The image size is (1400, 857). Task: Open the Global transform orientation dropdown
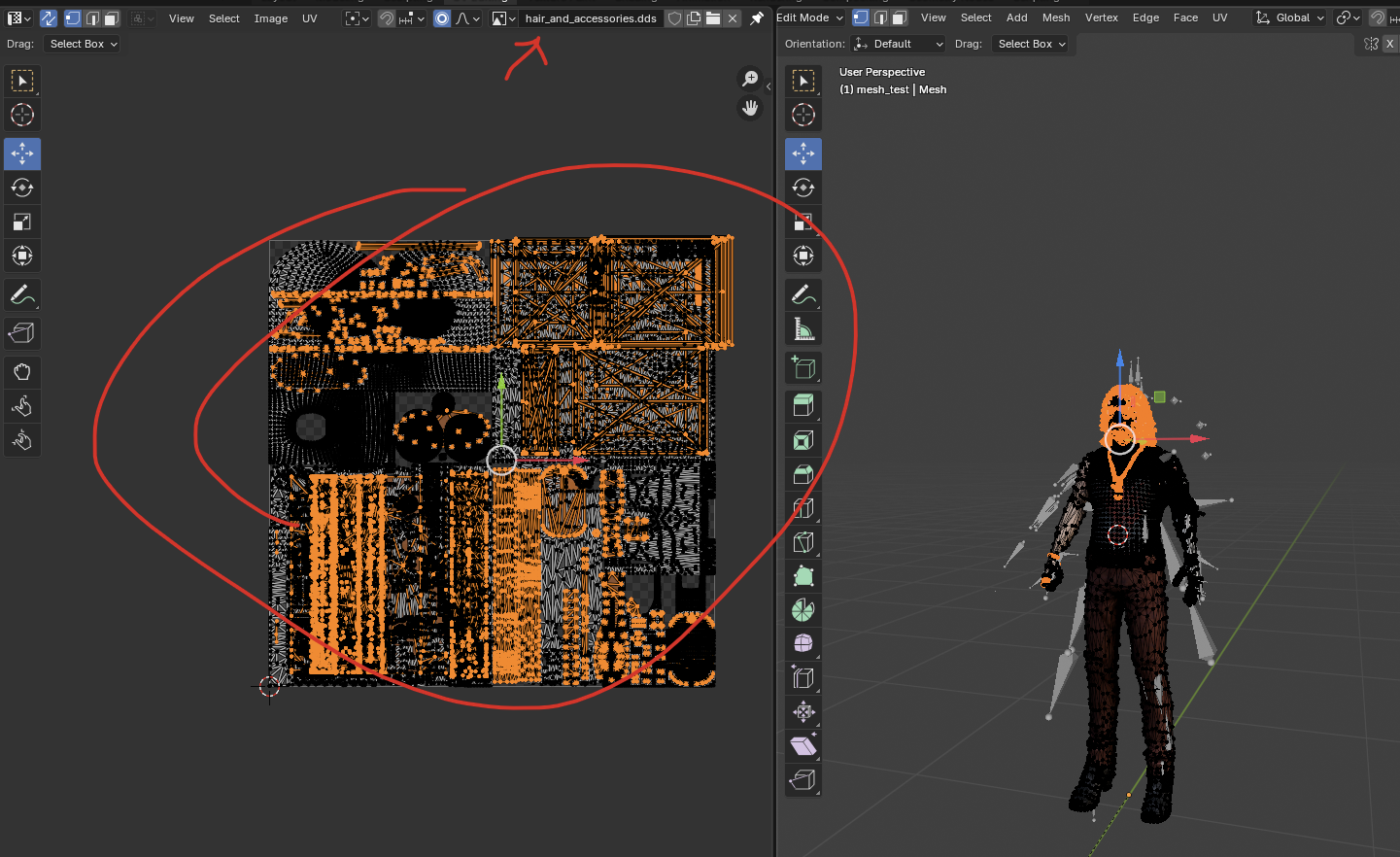(1289, 17)
